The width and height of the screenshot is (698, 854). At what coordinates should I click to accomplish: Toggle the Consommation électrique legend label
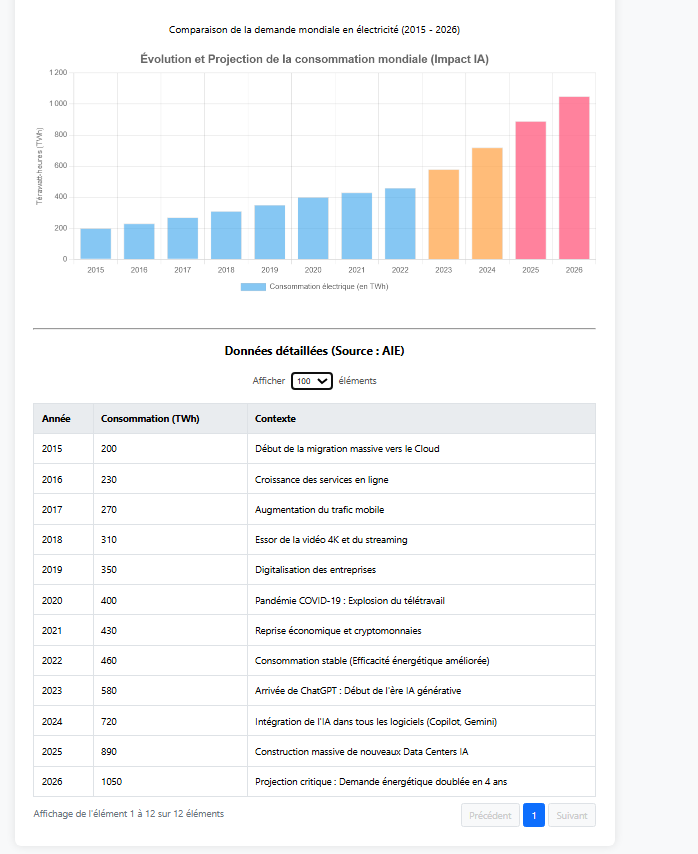point(328,287)
